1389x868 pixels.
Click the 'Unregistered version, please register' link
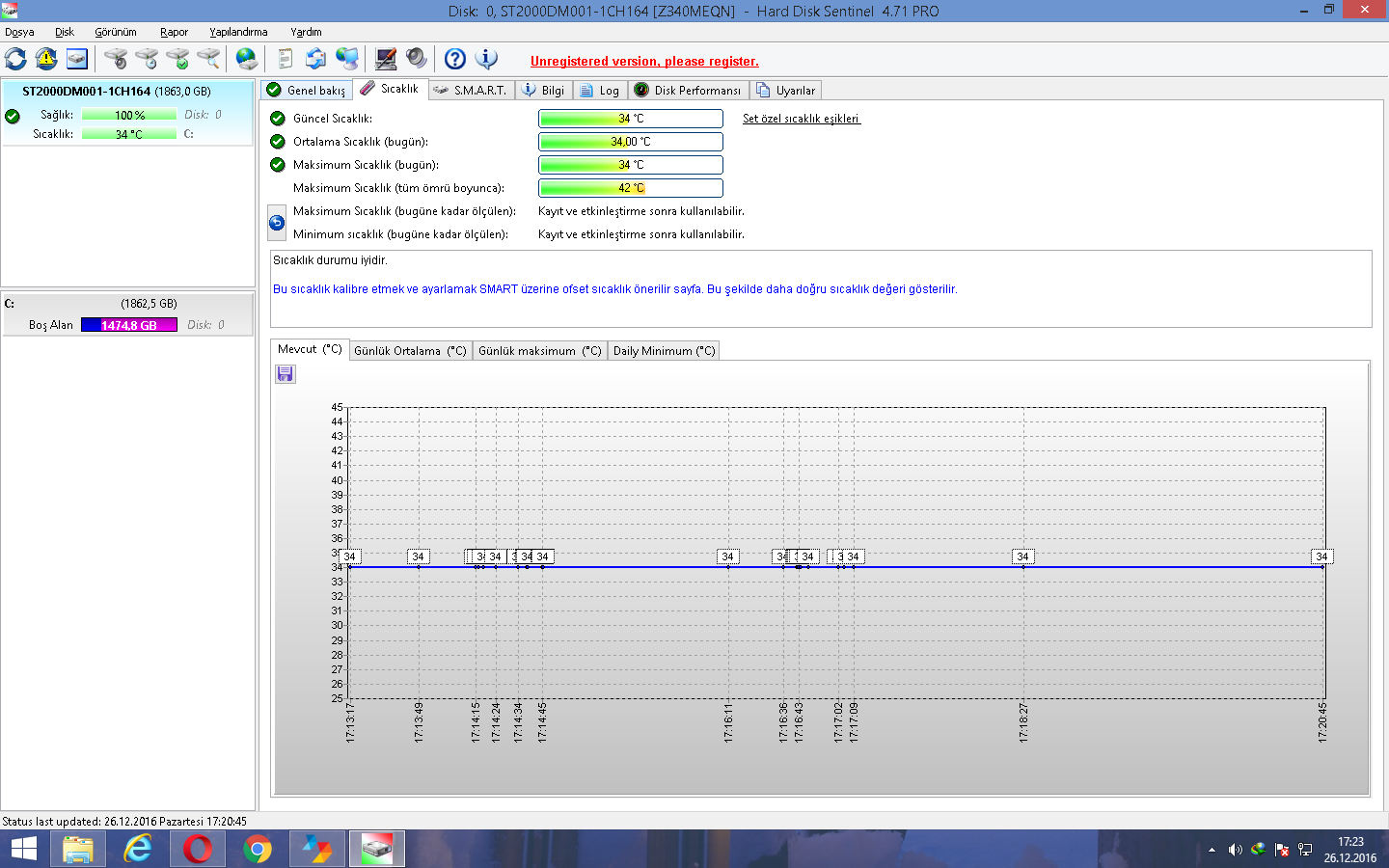click(644, 61)
